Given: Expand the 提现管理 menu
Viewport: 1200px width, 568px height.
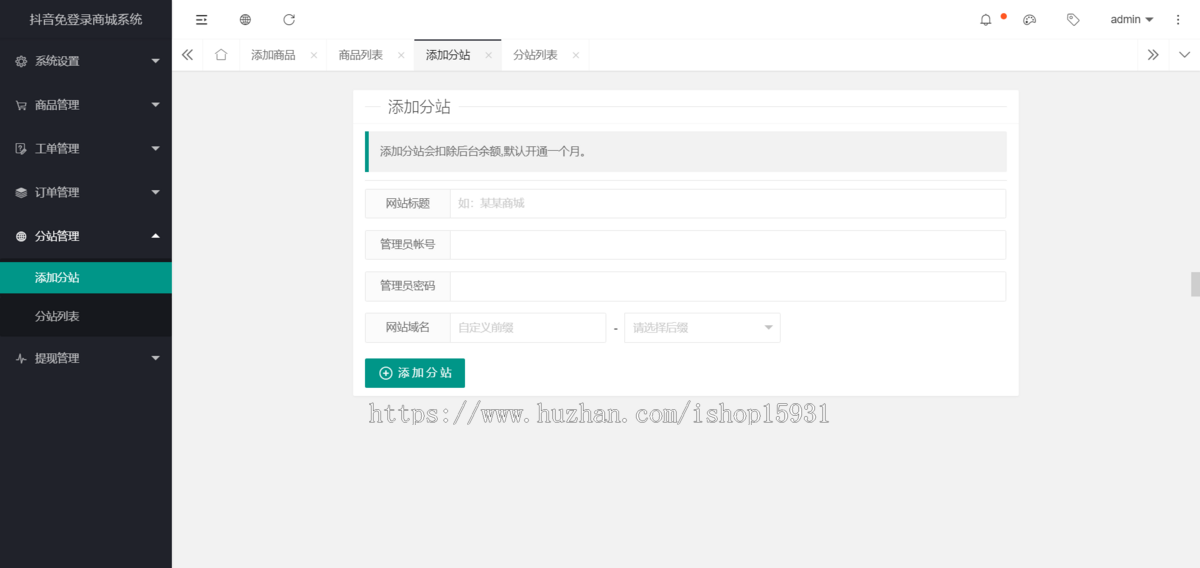Looking at the screenshot, I should tap(155, 358).
